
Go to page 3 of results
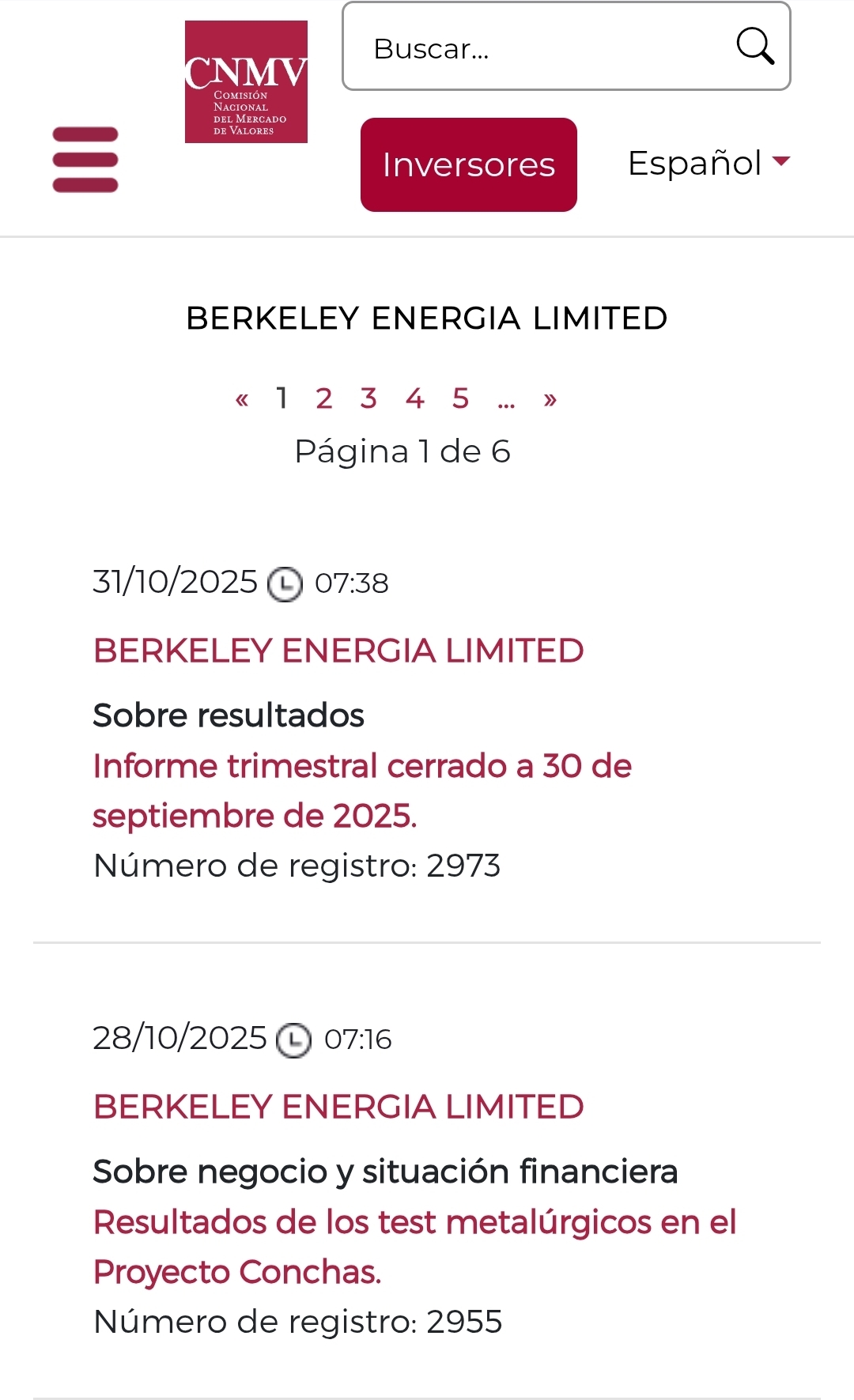[x=368, y=398]
